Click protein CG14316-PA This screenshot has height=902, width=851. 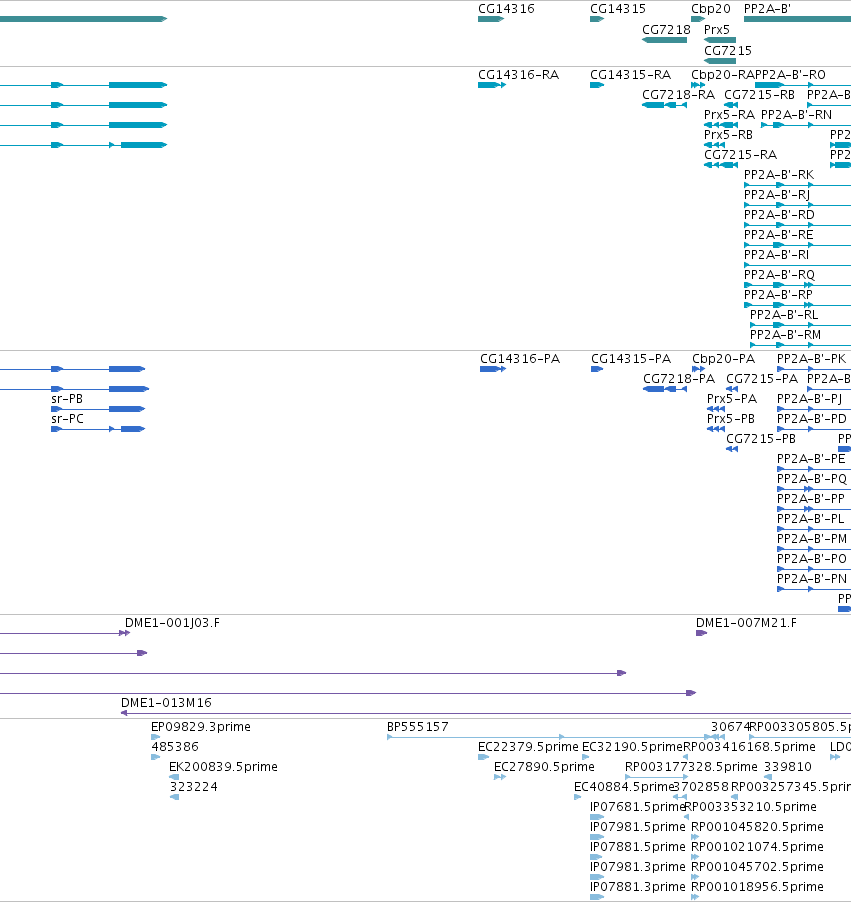520,359
